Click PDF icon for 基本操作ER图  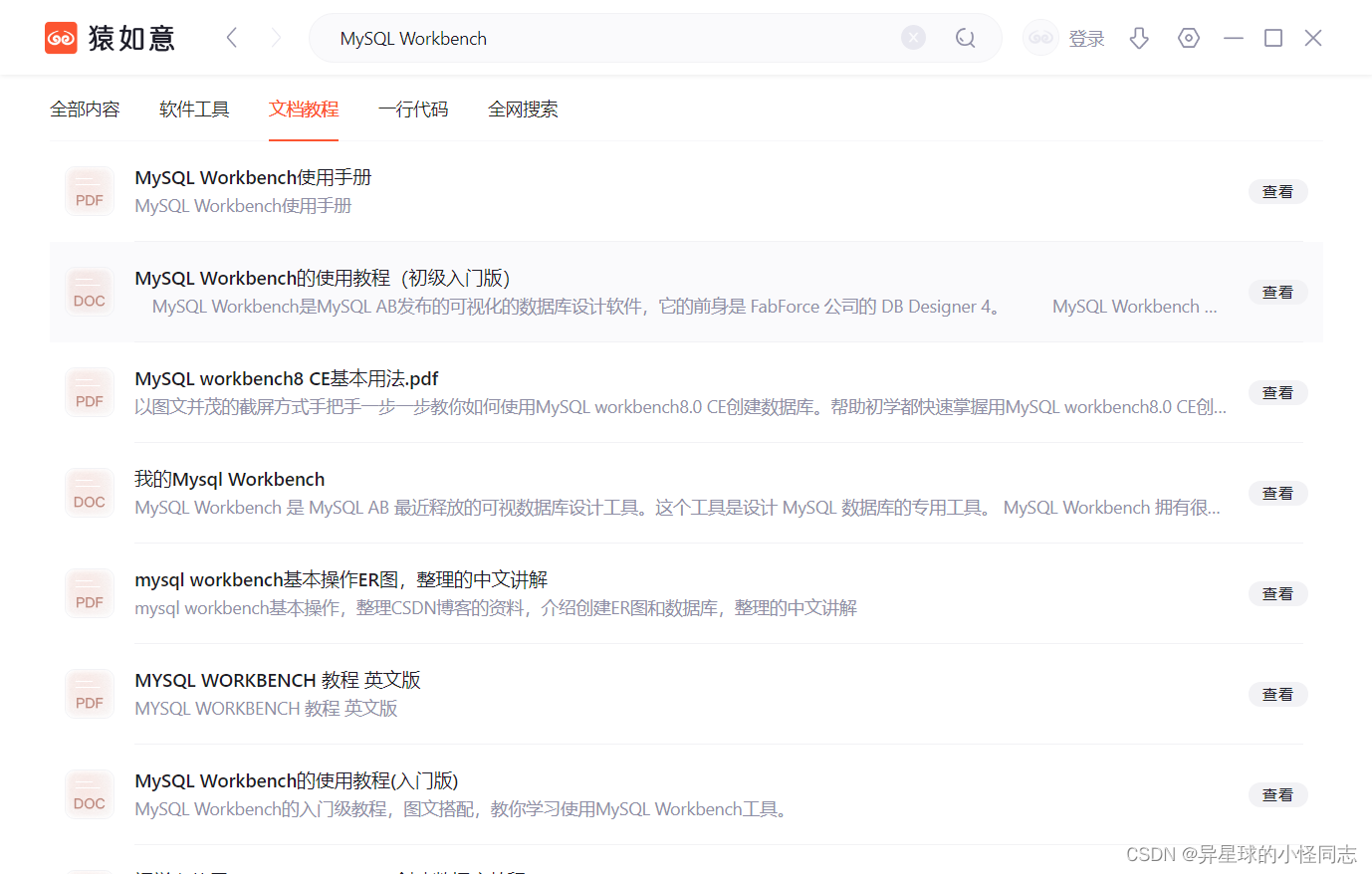point(90,593)
